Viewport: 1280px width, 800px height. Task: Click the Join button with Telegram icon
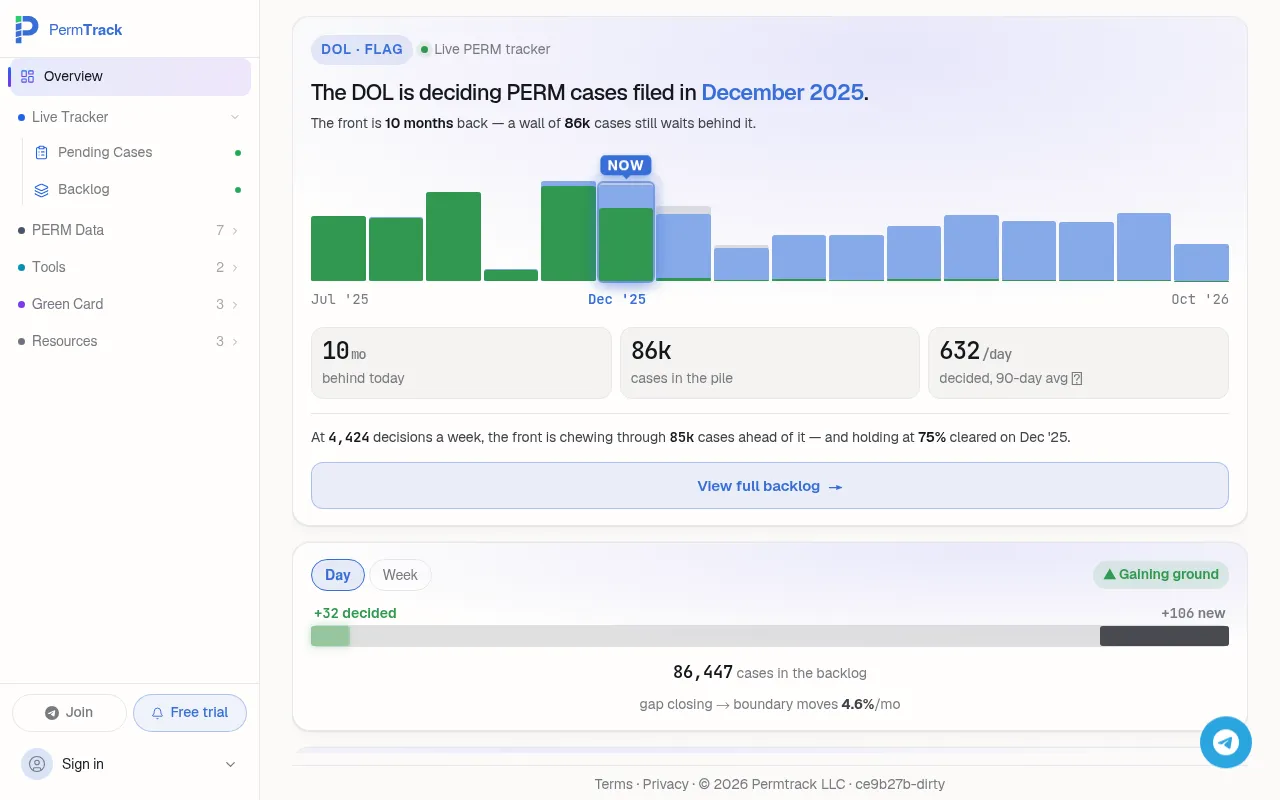click(x=69, y=713)
